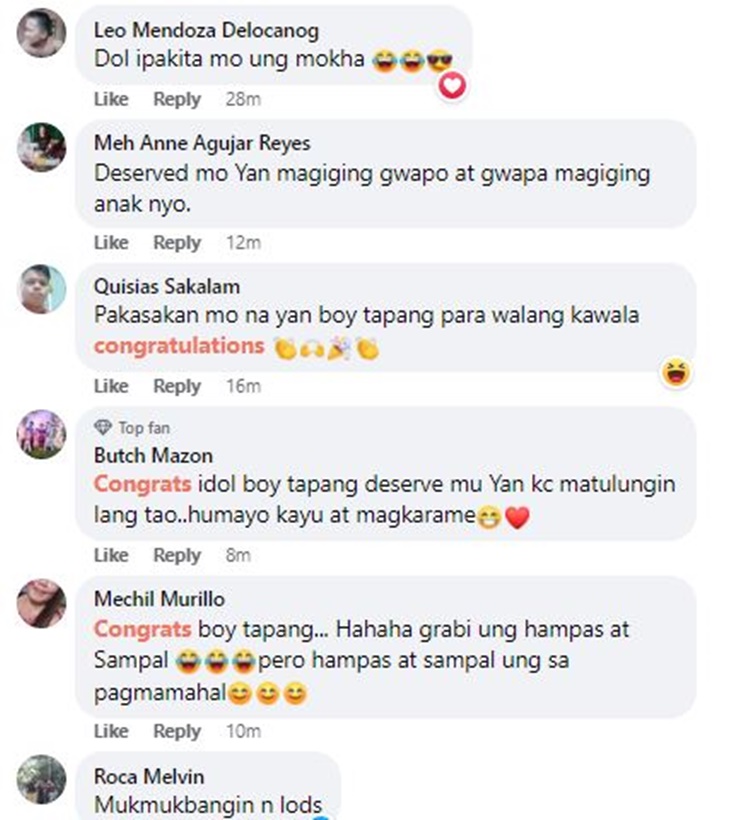Open Leo Mendoza Delocanog's profile picture
Screen dimensions: 750x820
coord(41,32)
